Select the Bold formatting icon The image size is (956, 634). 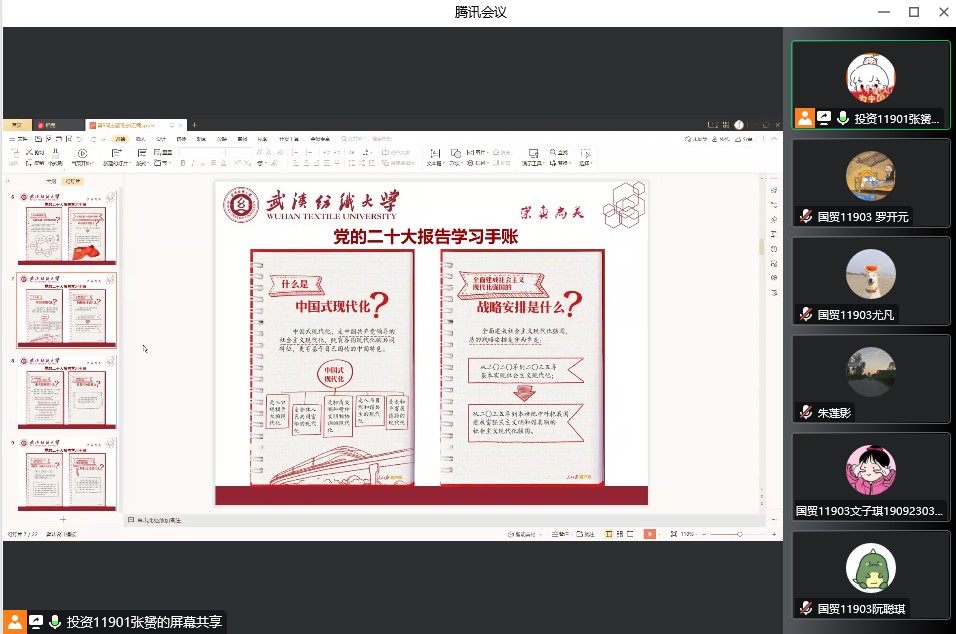[183, 162]
